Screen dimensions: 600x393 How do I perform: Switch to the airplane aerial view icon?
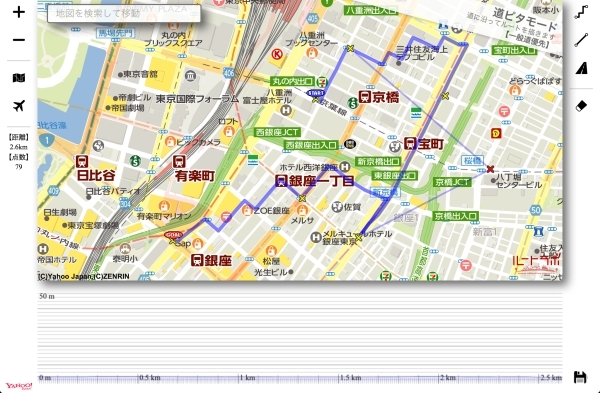(x=19, y=106)
